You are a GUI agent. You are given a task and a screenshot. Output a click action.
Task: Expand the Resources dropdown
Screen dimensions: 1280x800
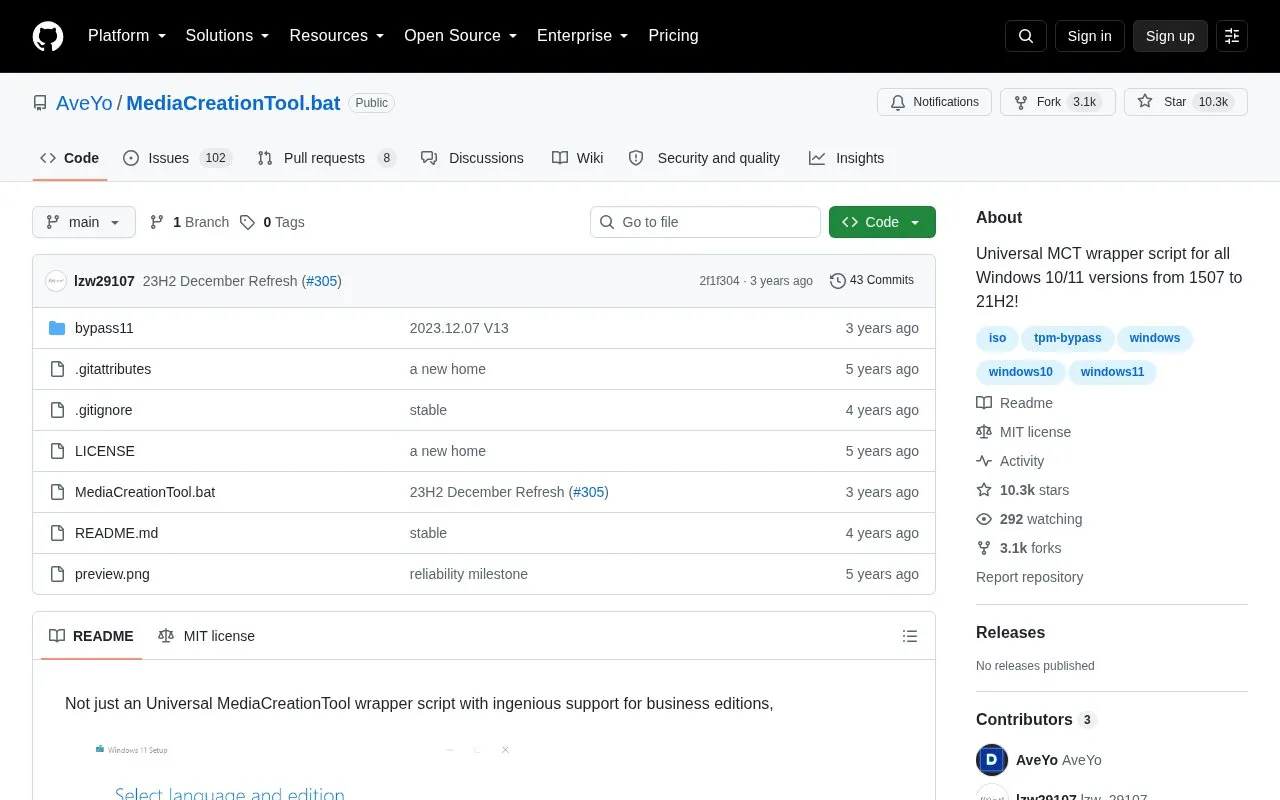337,36
